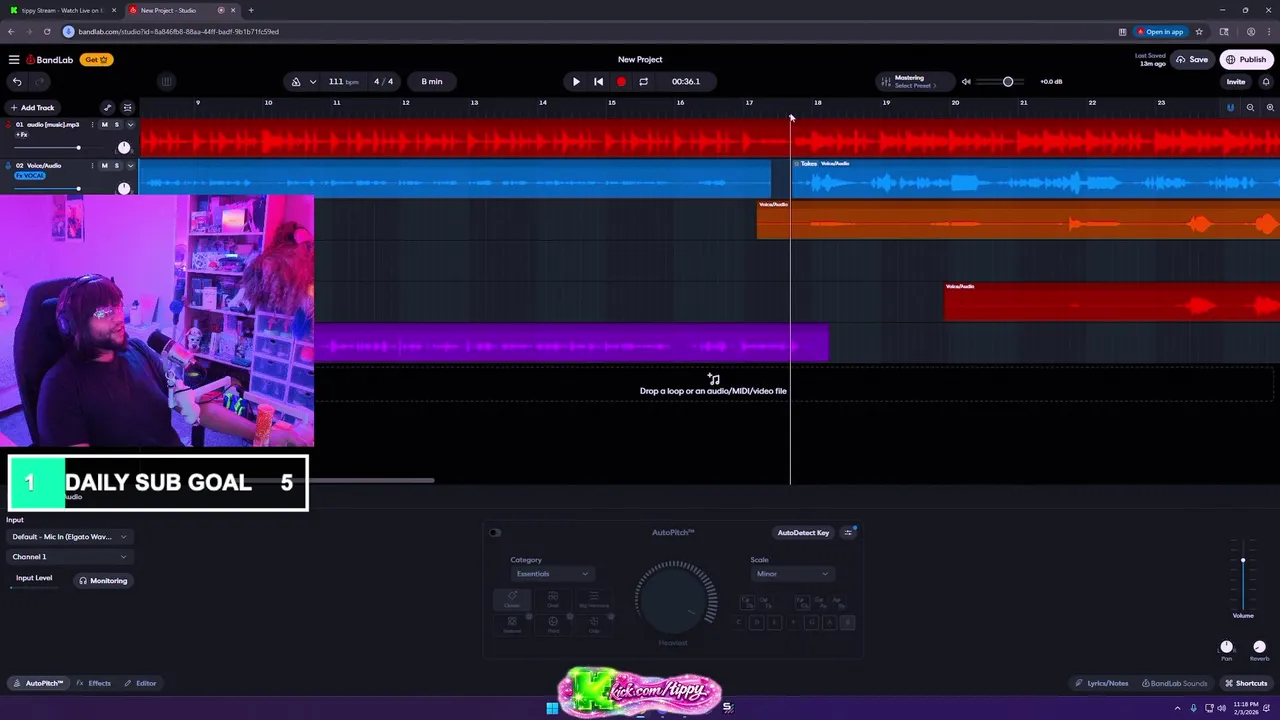Open AutoPitch settings sliders icon

coord(848,533)
